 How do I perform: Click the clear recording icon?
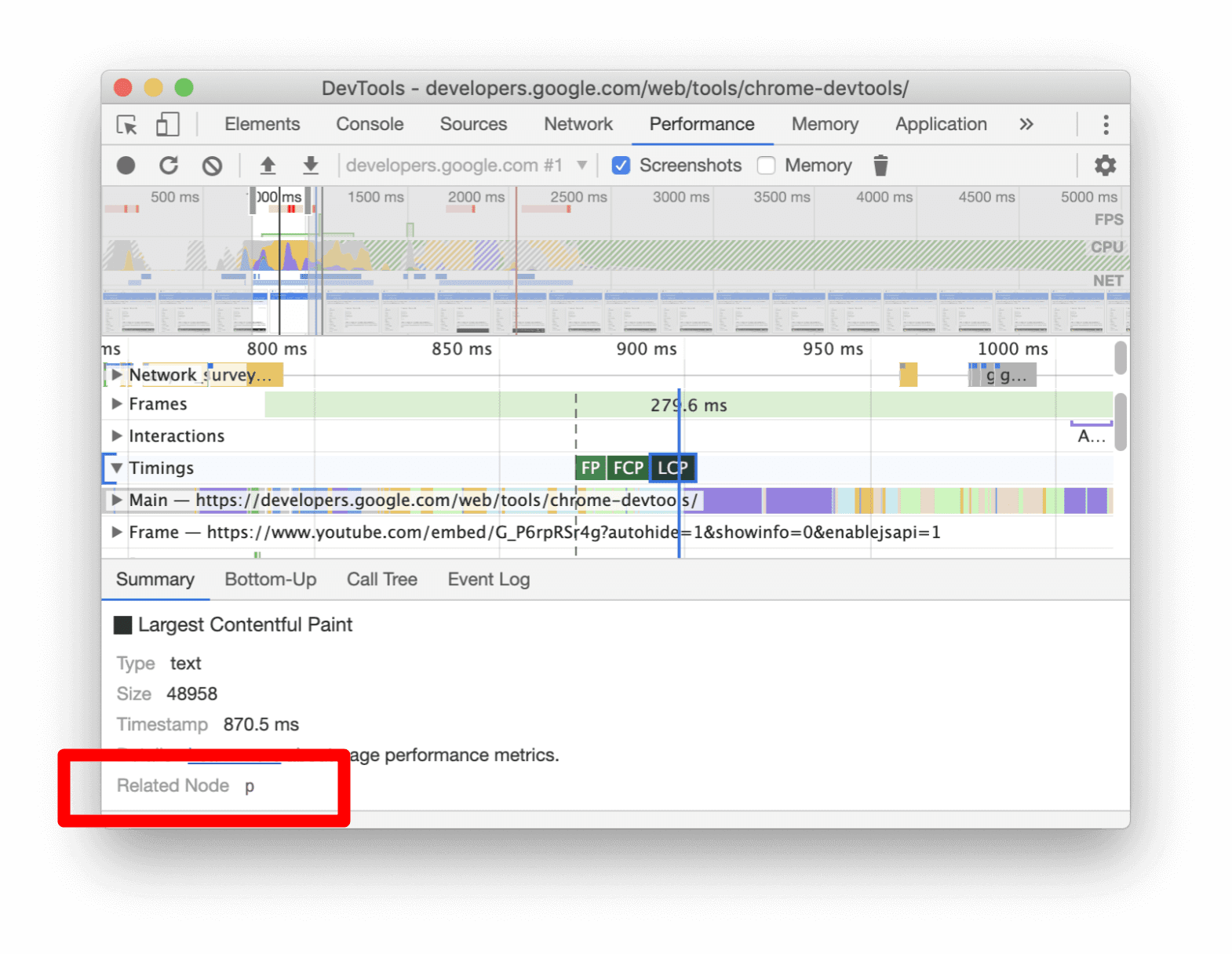(212, 166)
